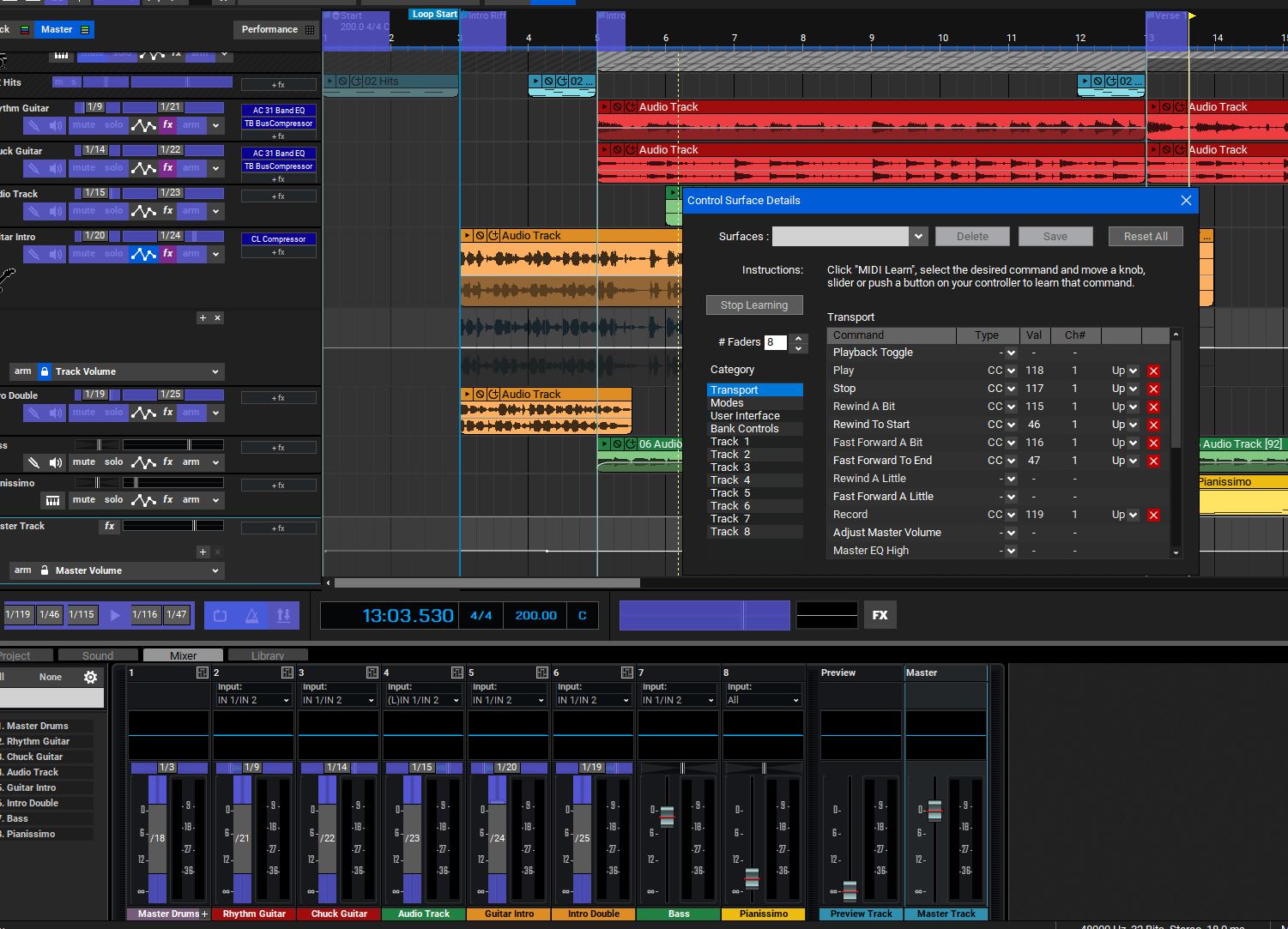Switch to the Library tab

point(268,655)
